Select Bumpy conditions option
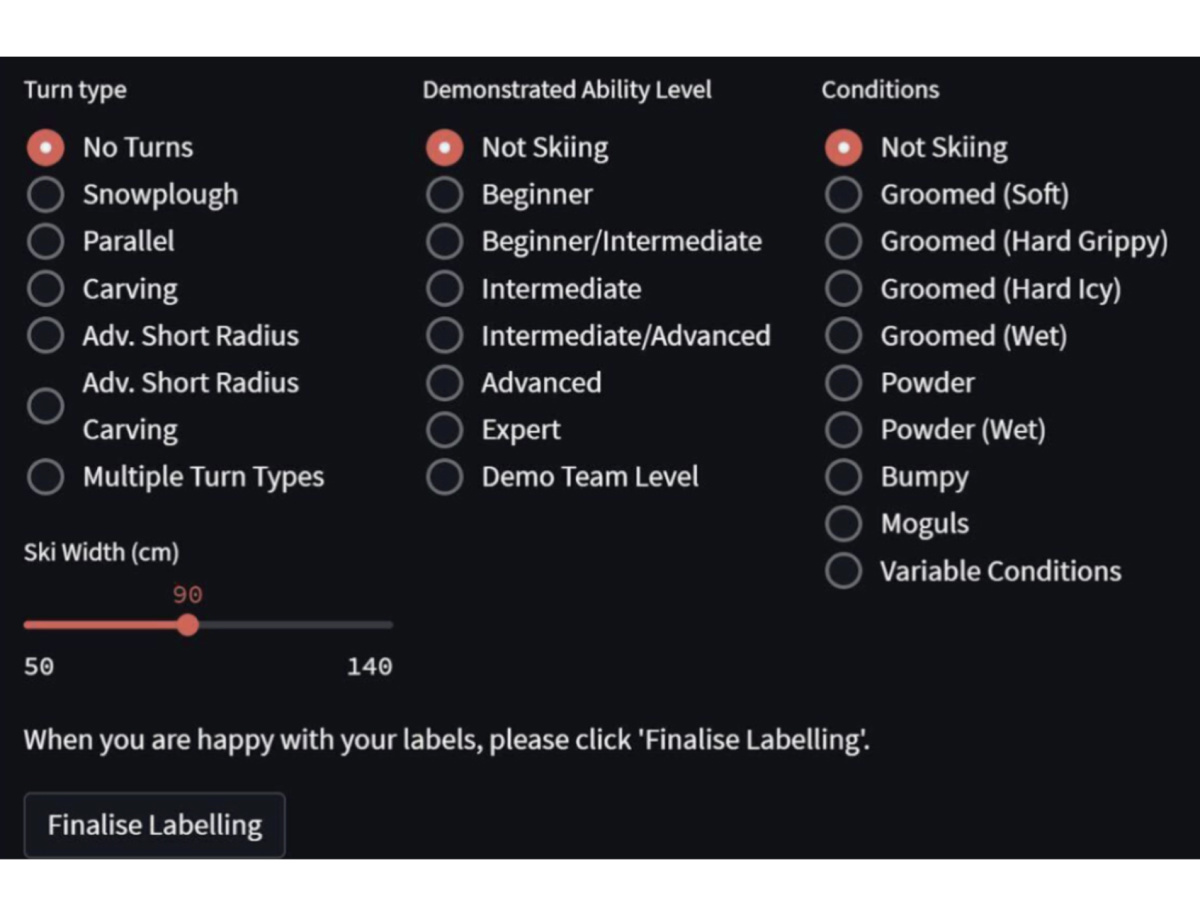 tap(843, 477)
